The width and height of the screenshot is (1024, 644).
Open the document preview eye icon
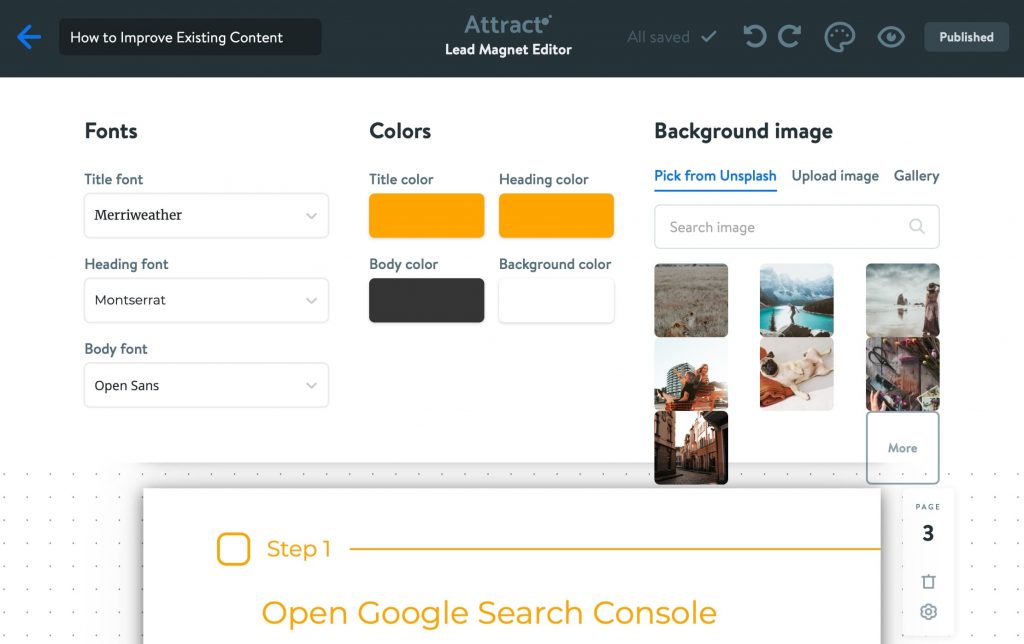(890, 36)
